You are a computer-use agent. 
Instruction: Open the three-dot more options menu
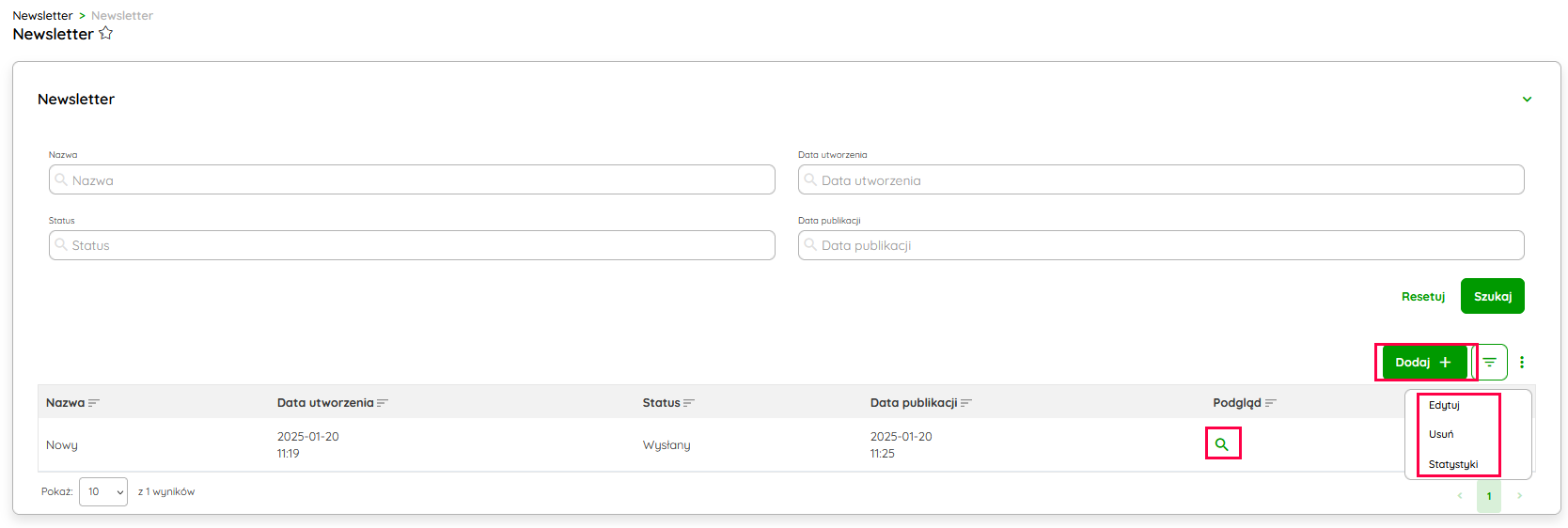click(x=1522, y=363)
